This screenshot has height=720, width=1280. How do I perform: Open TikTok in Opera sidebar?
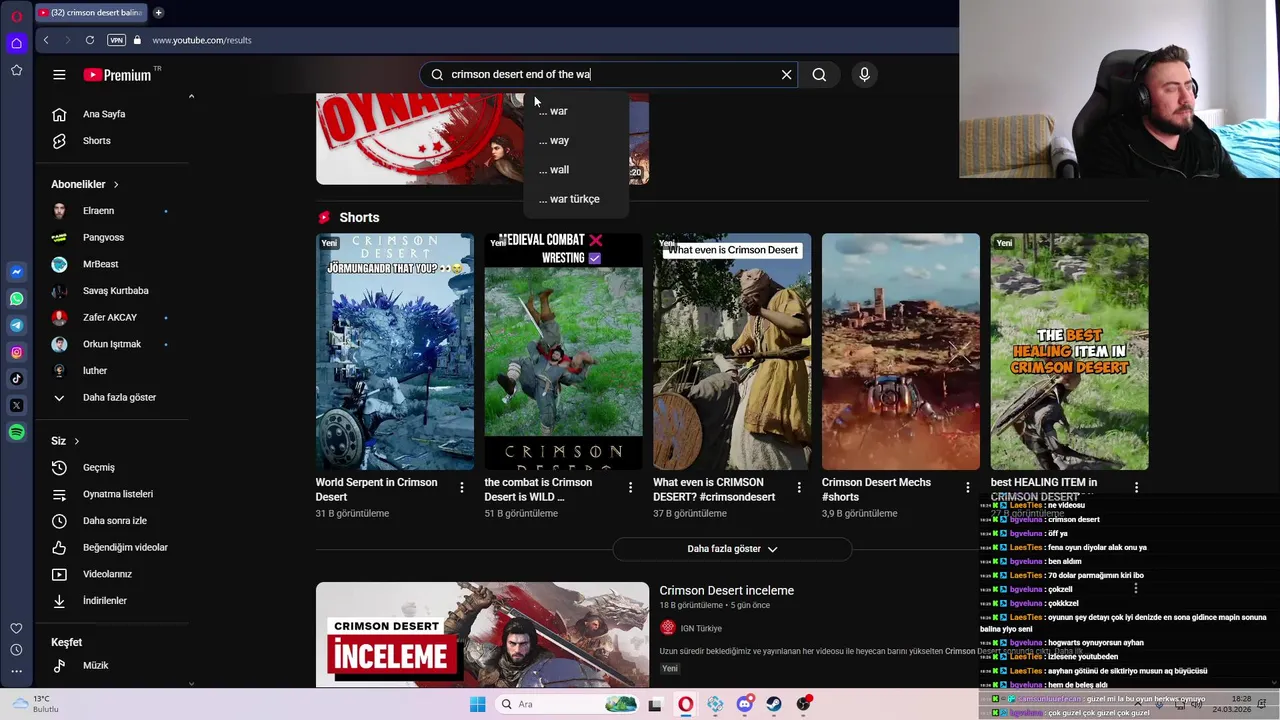[16, 379]
